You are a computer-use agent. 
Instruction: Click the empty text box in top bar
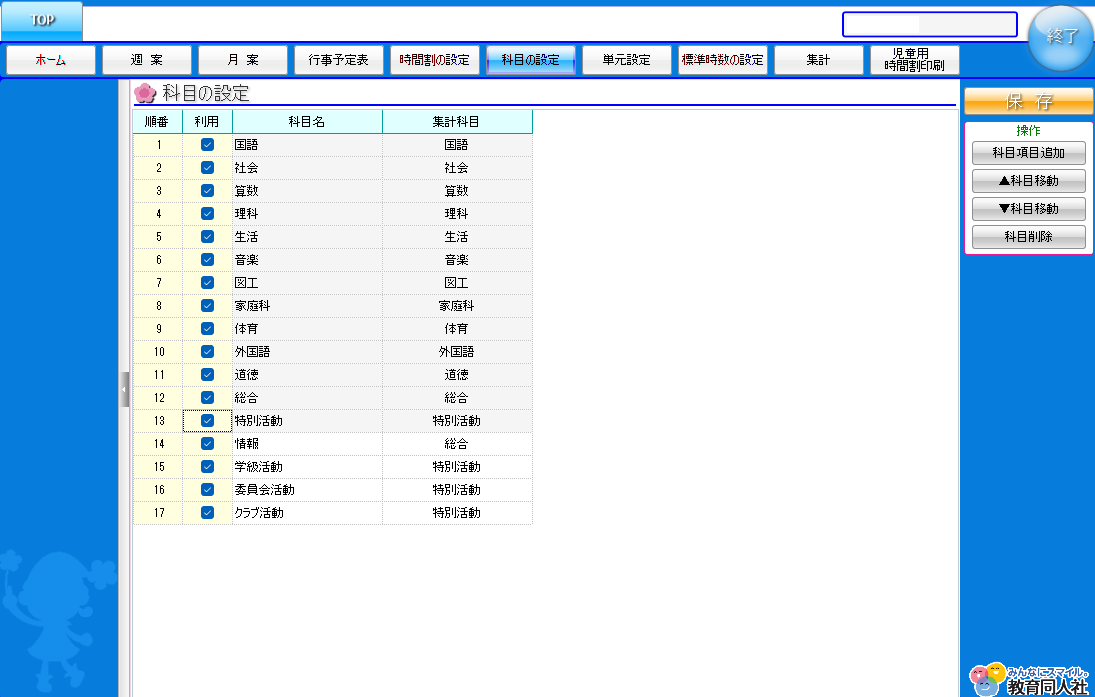pyautogui.click(x=929, y=24)
